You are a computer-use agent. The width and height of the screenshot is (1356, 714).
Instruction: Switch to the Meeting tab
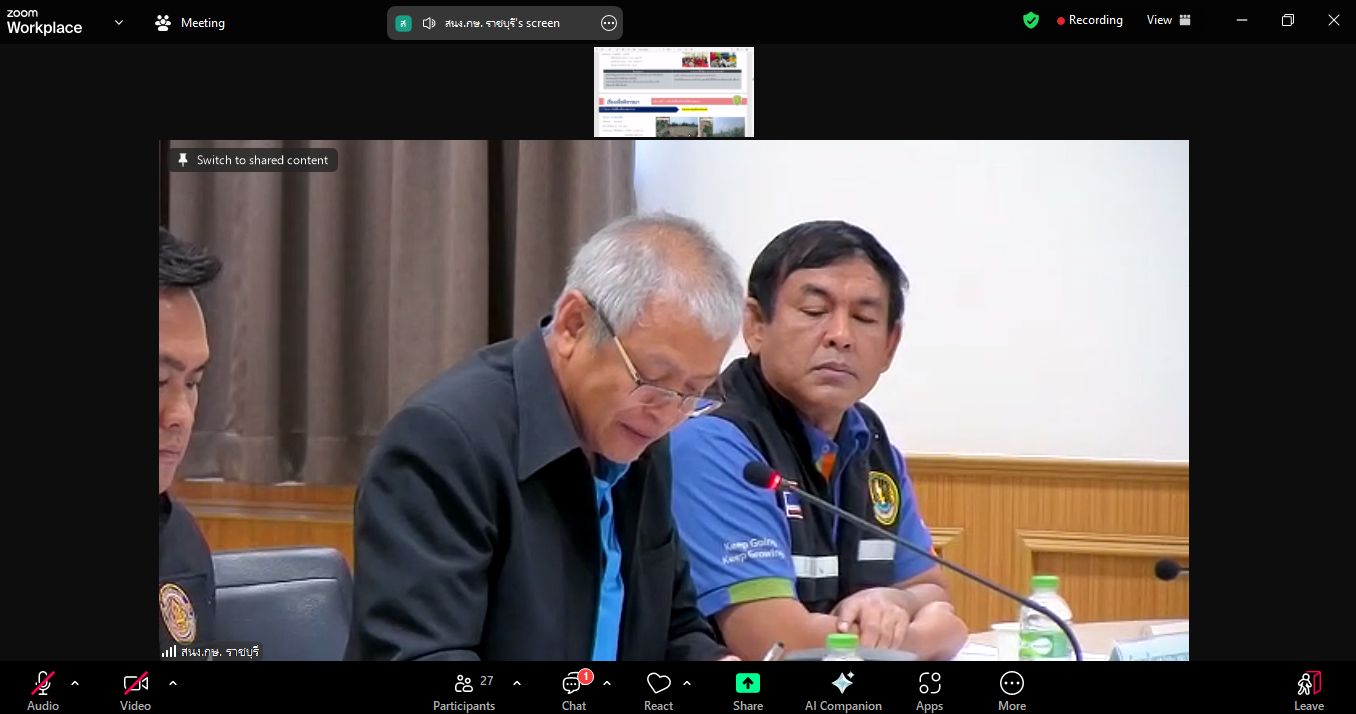(x=189, y=20)
